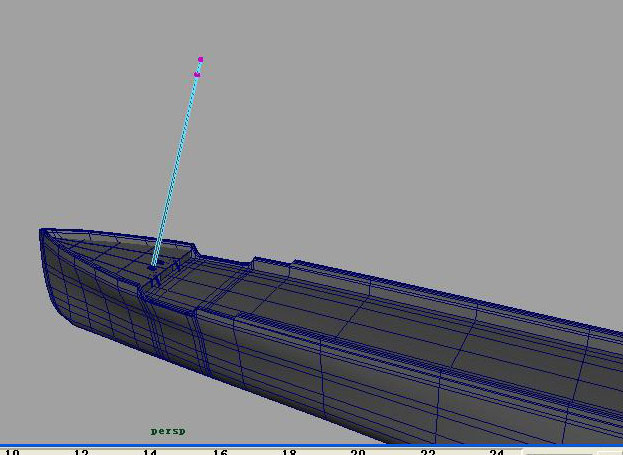Go to frame 22 on the timeline

click(428, 452)
